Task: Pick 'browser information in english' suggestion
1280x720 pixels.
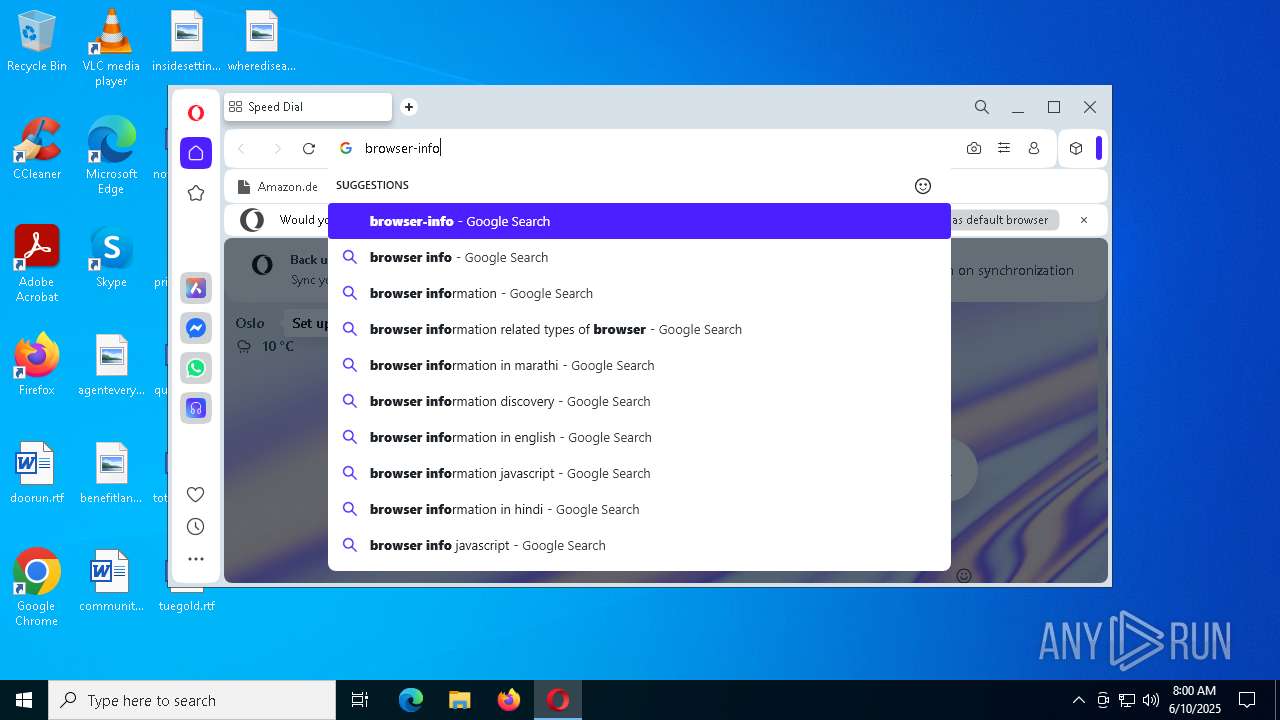Action: tap(639, 437)
